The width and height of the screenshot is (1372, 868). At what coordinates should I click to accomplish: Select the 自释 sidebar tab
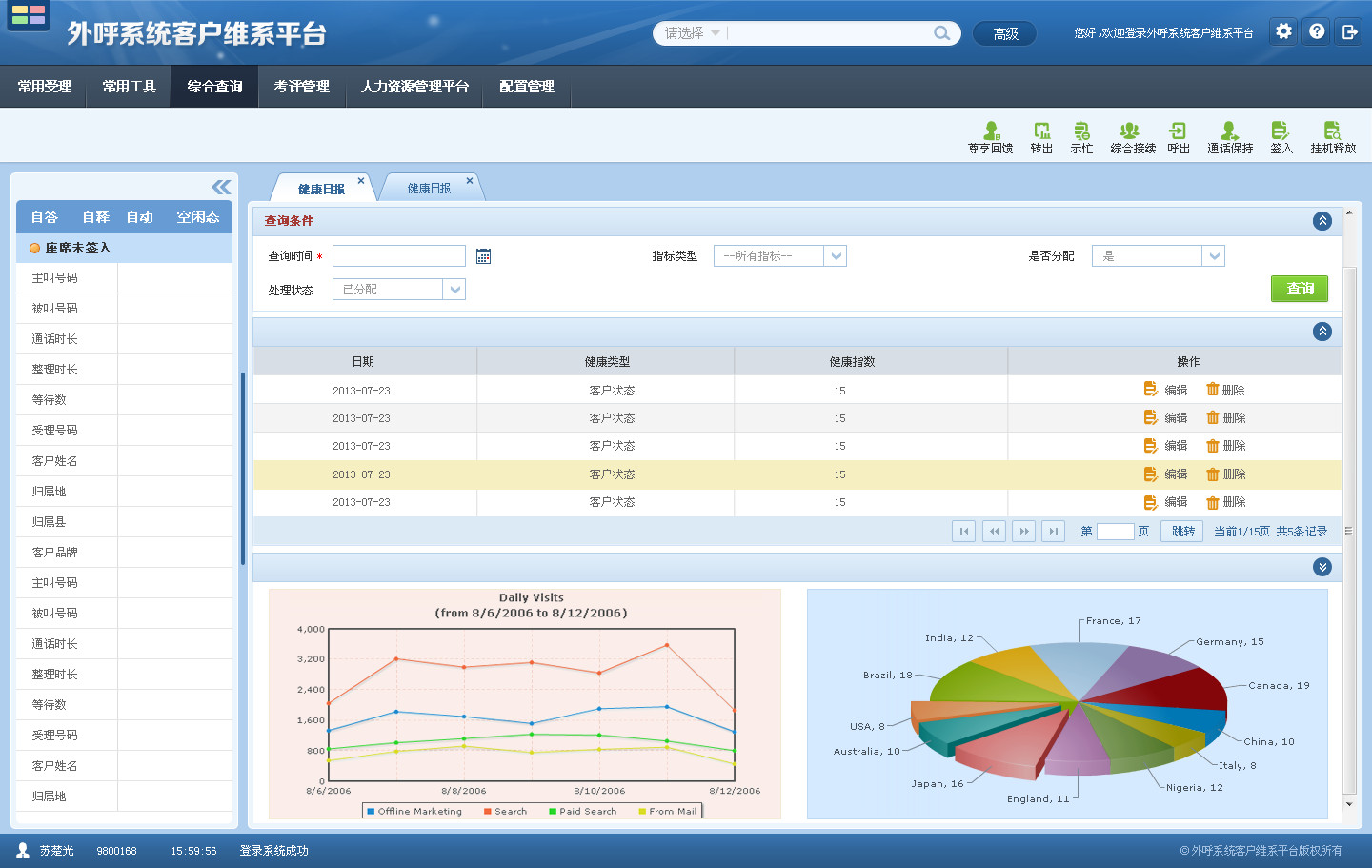[95, 217]
